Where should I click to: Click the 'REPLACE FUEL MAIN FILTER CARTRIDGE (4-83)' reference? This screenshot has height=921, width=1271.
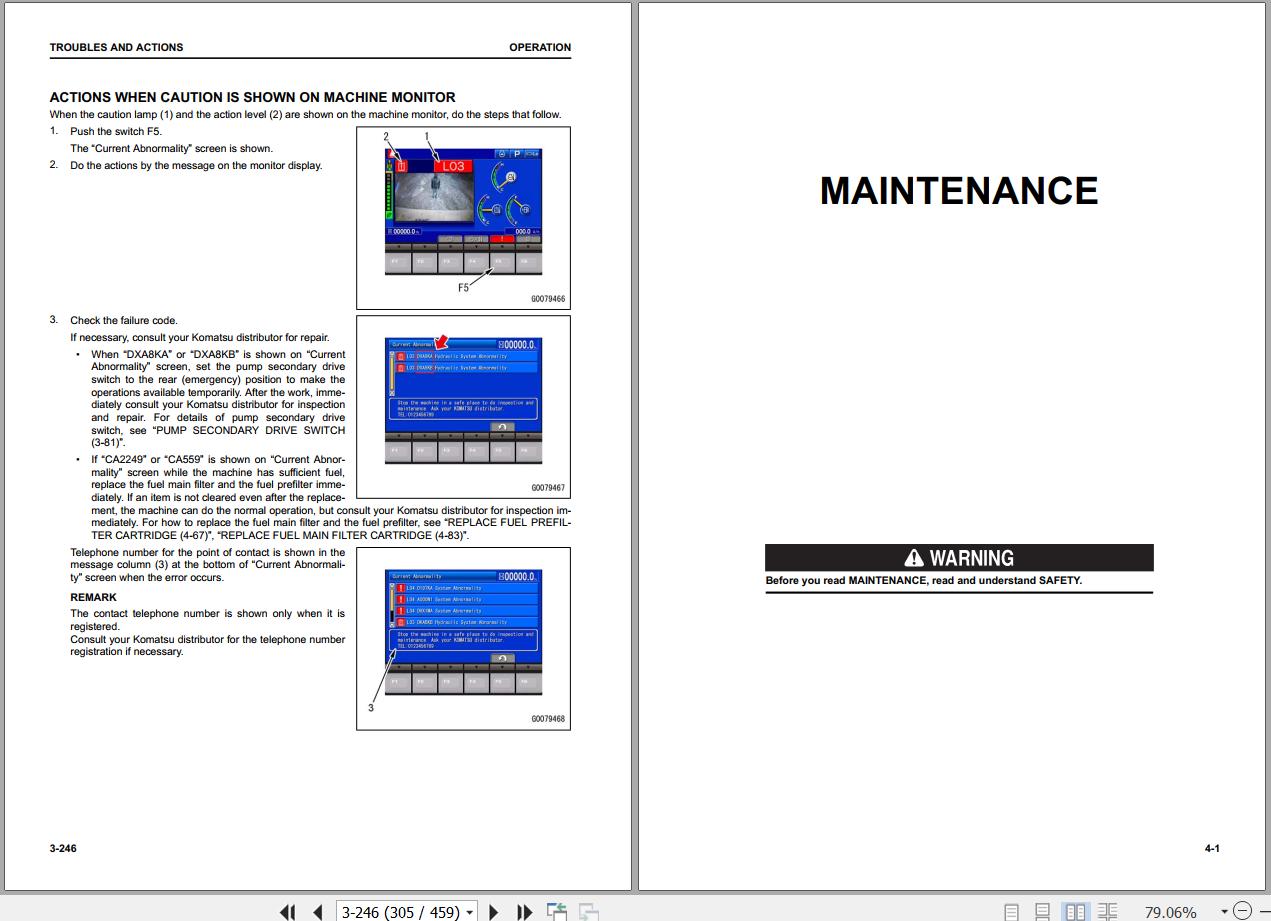344,536
